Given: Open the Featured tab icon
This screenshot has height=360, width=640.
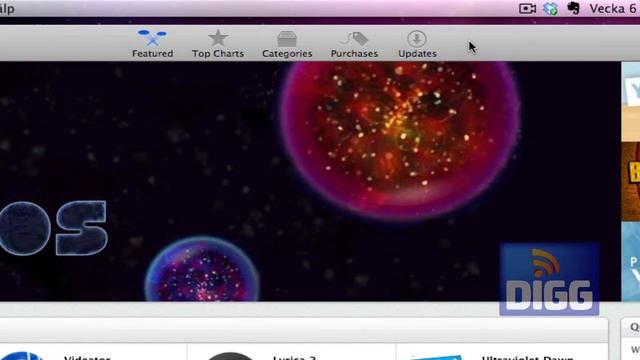Looking at the screenshot, I should coord(152,38).
